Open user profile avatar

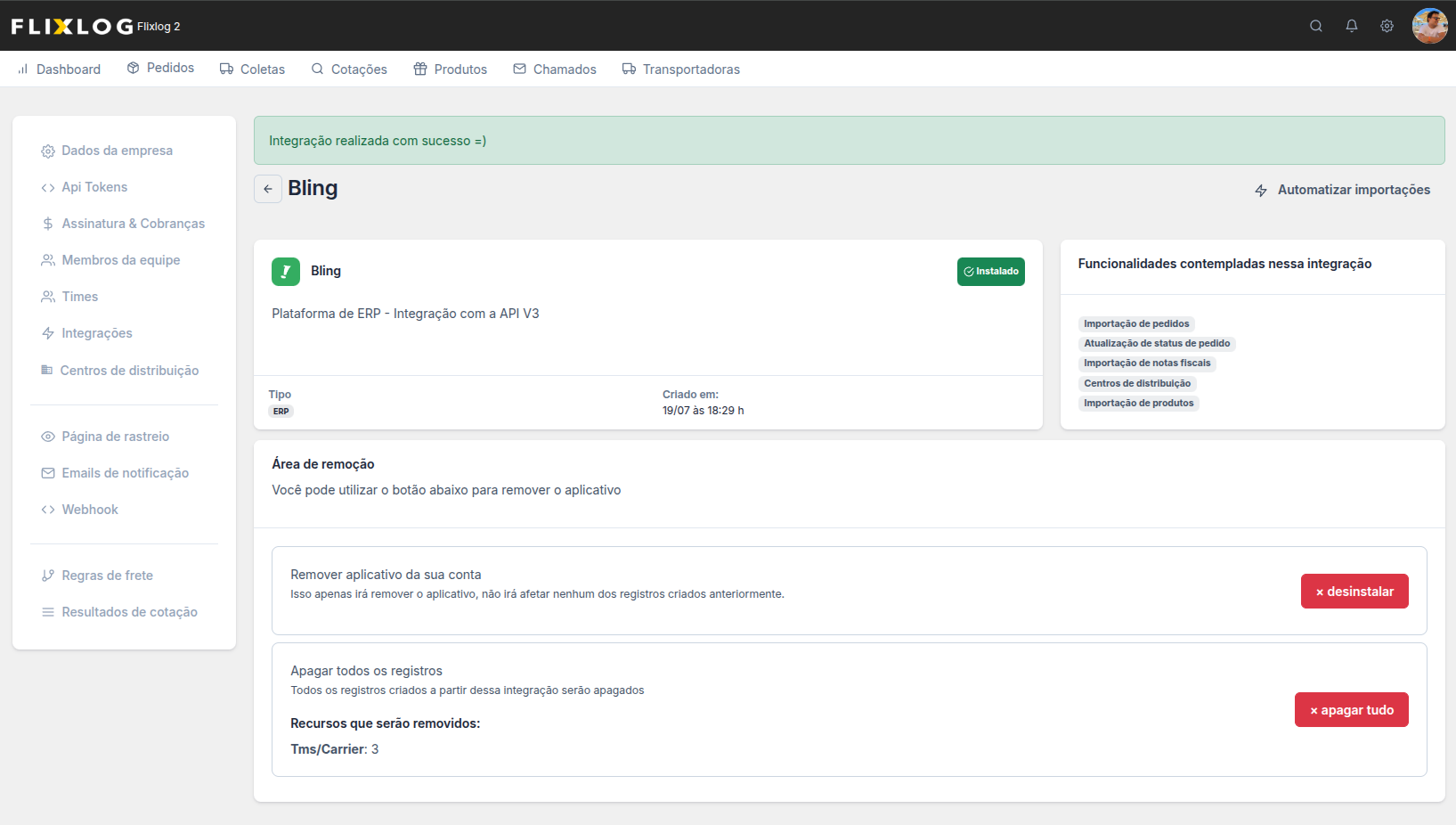click(x=1429, y=26)
